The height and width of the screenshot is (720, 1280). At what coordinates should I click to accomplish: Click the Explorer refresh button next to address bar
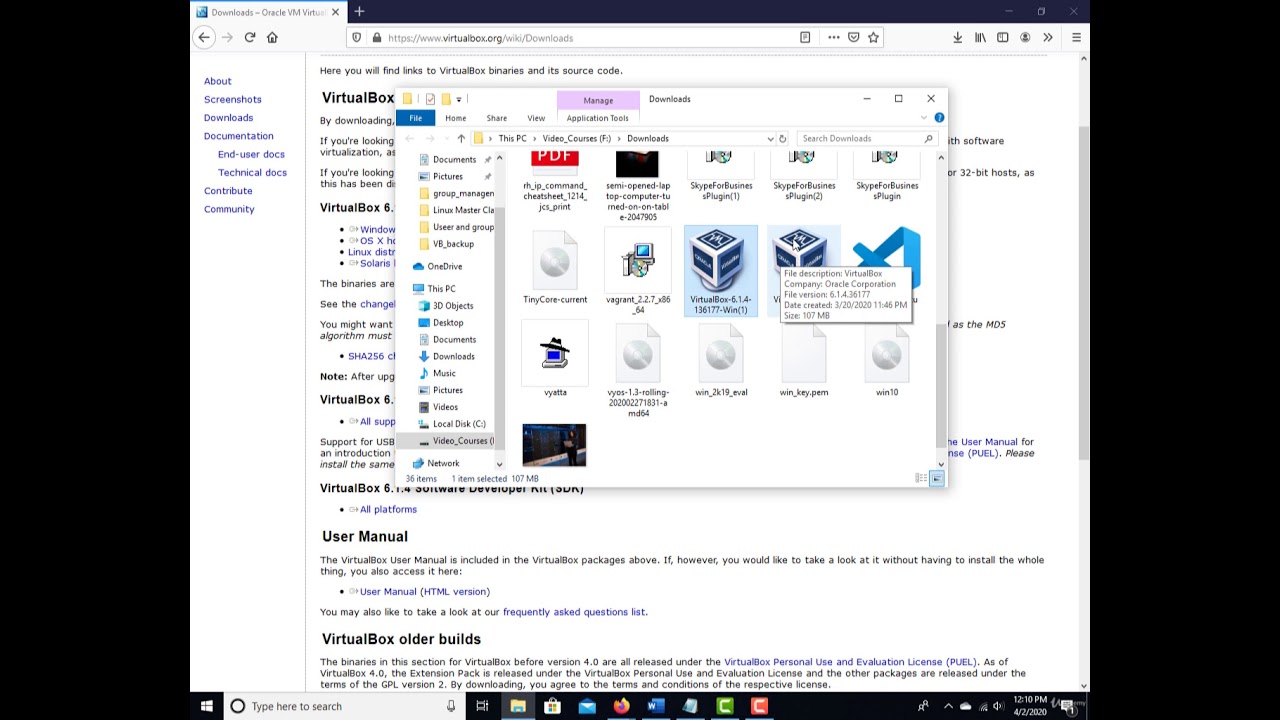pyautogui.click(x=782, y=139)
